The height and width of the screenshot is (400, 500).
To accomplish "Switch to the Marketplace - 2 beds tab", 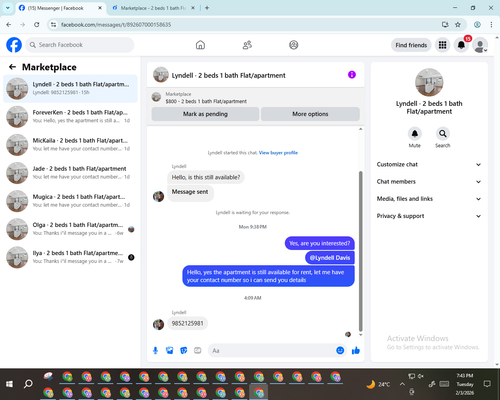I will [x=153, y=8].
